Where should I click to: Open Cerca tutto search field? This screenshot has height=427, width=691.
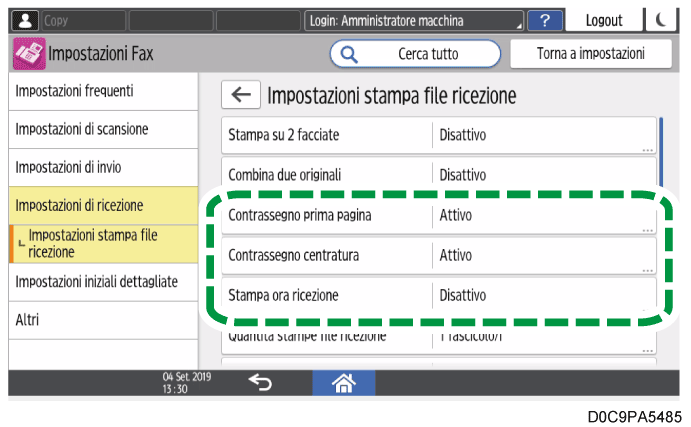[415, 54]
